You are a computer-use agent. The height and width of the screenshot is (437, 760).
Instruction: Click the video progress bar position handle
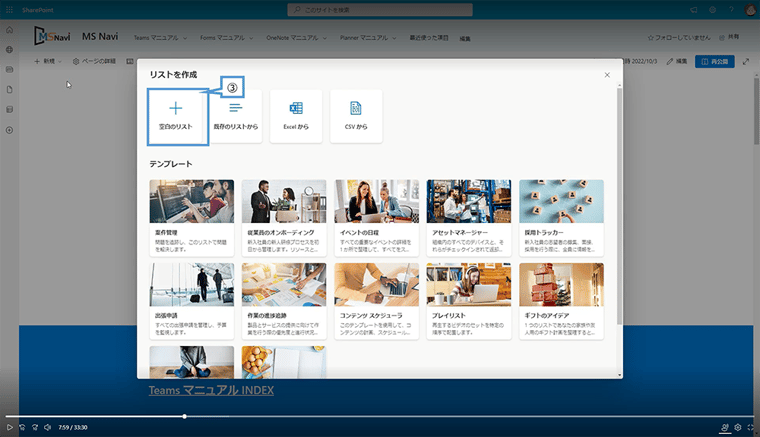pos(185,416)
